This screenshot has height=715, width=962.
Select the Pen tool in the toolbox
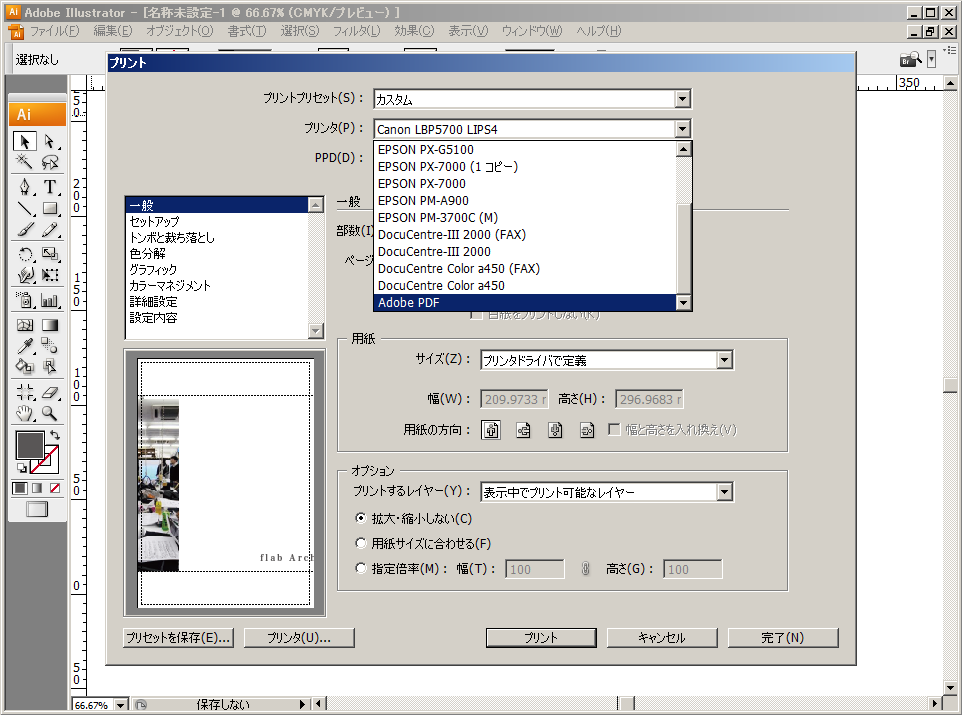pyautogui.click(x=26, y=187)
